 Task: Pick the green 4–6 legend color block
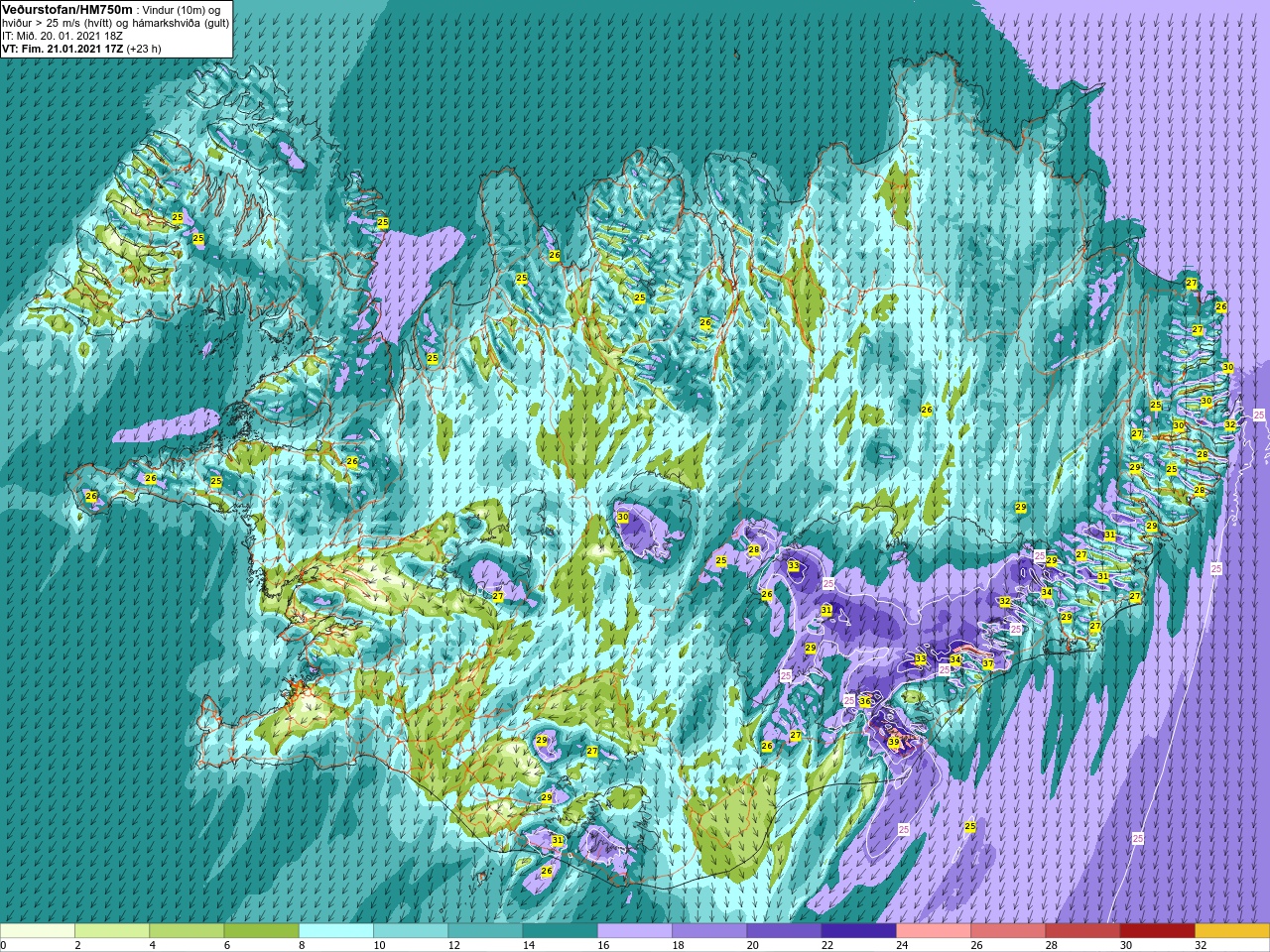187,931
